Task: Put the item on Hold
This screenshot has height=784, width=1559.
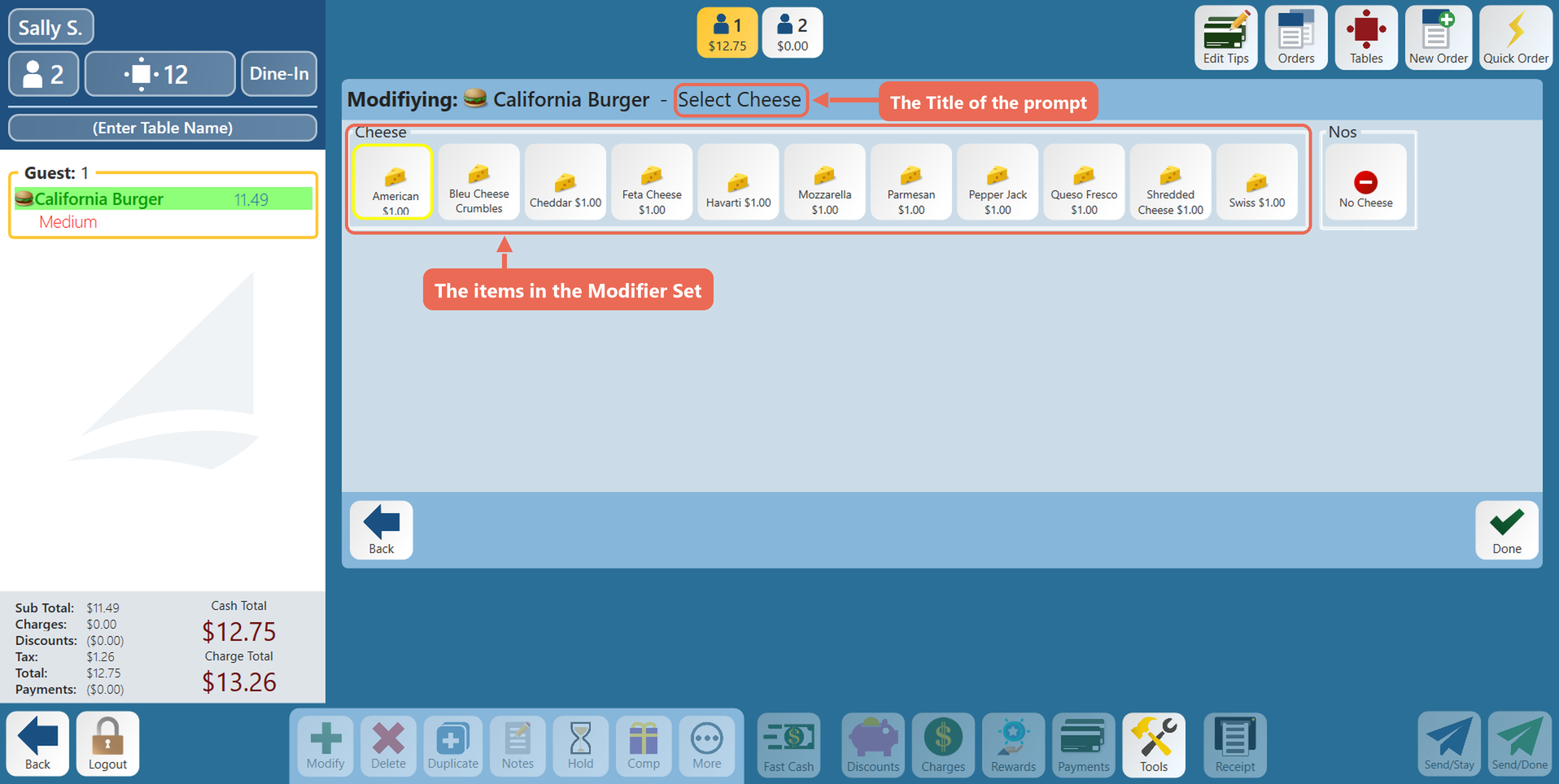Action: click(580, 746)
